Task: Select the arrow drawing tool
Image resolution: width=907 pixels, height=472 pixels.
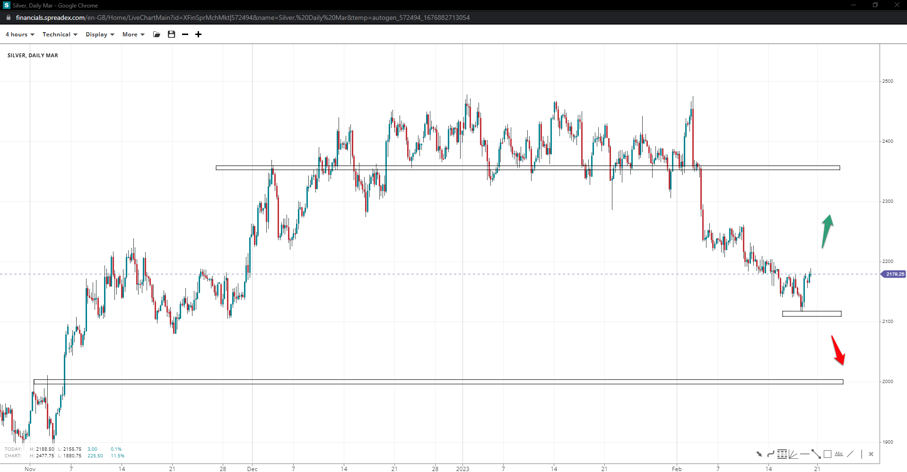Action: point(759,454)
